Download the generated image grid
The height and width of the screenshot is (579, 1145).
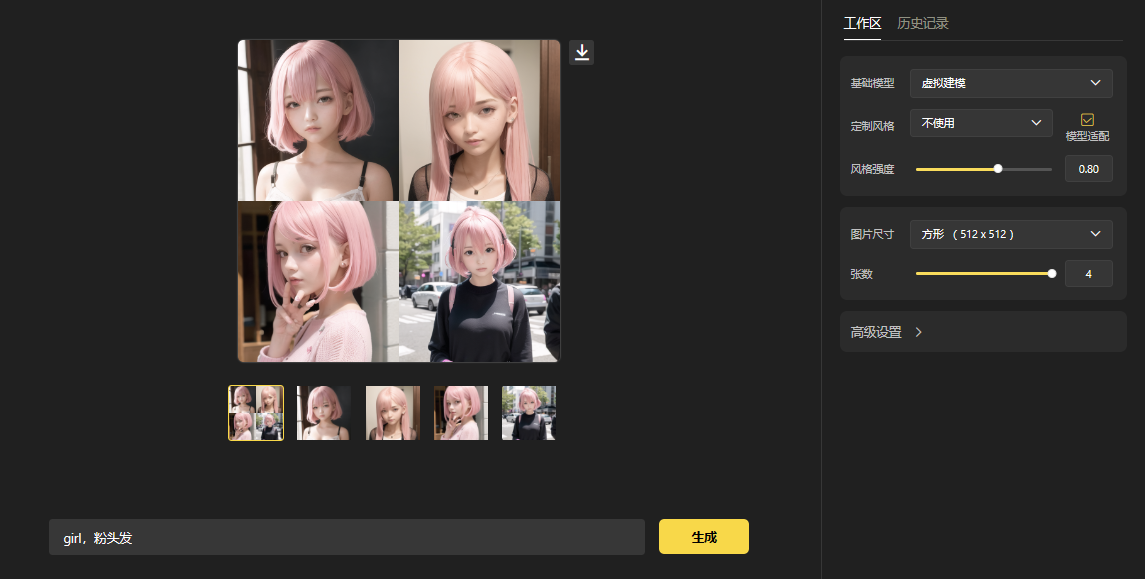click(x=581, y=53)
